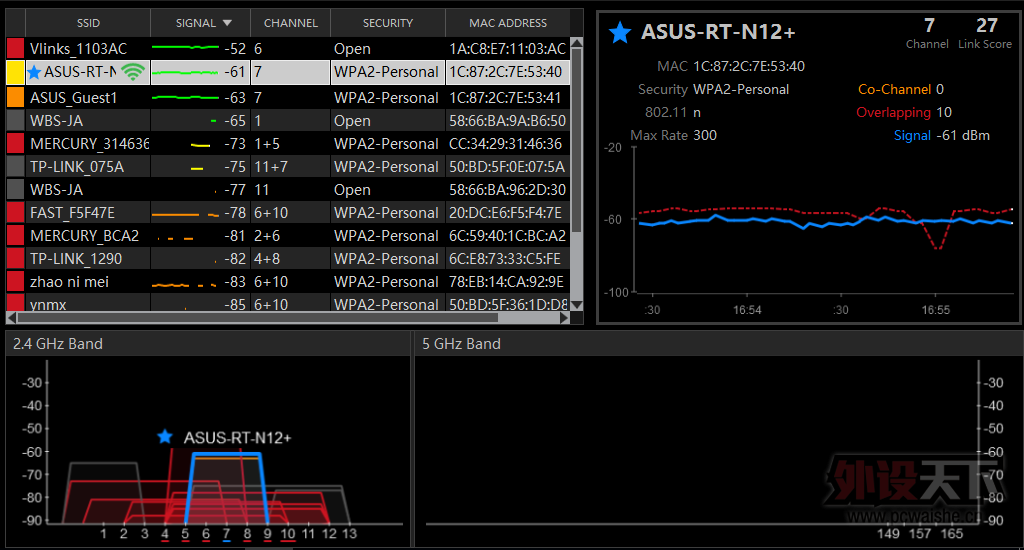
Task: Open the SIGNAL column sort arrow
Action: coord(227,23)
